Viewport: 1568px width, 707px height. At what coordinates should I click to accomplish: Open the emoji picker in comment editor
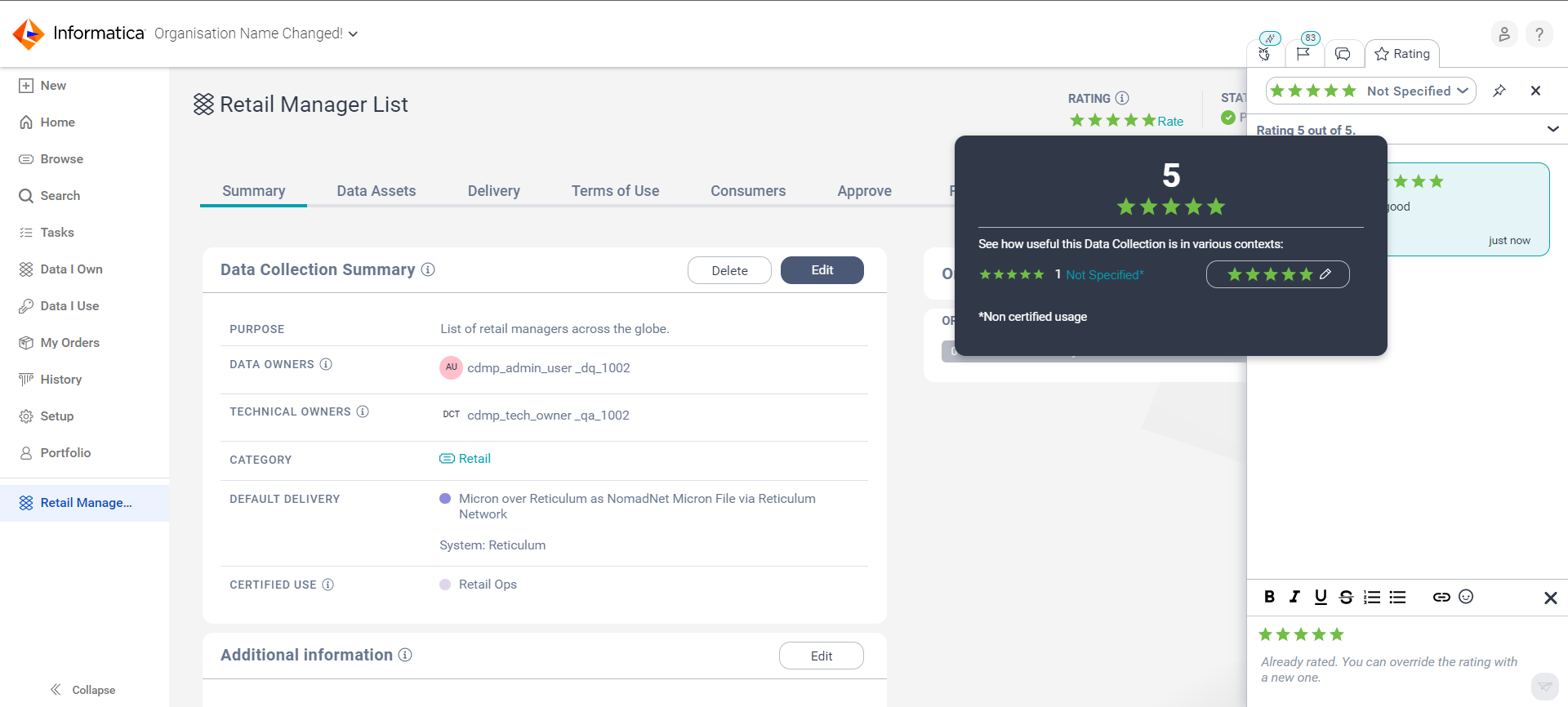pos(1466,597)
